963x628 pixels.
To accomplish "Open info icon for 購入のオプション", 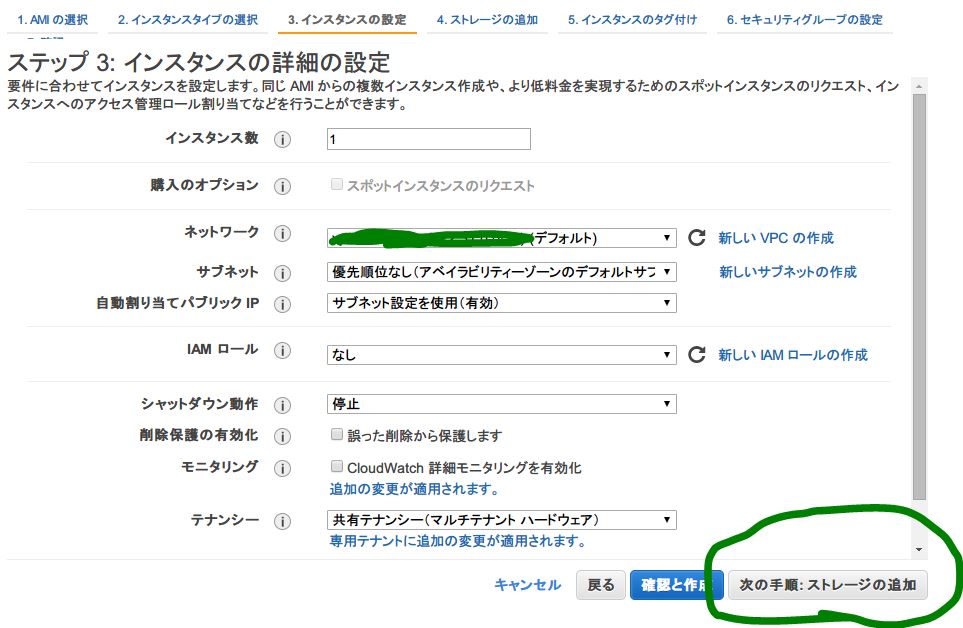I will [282, 186].
